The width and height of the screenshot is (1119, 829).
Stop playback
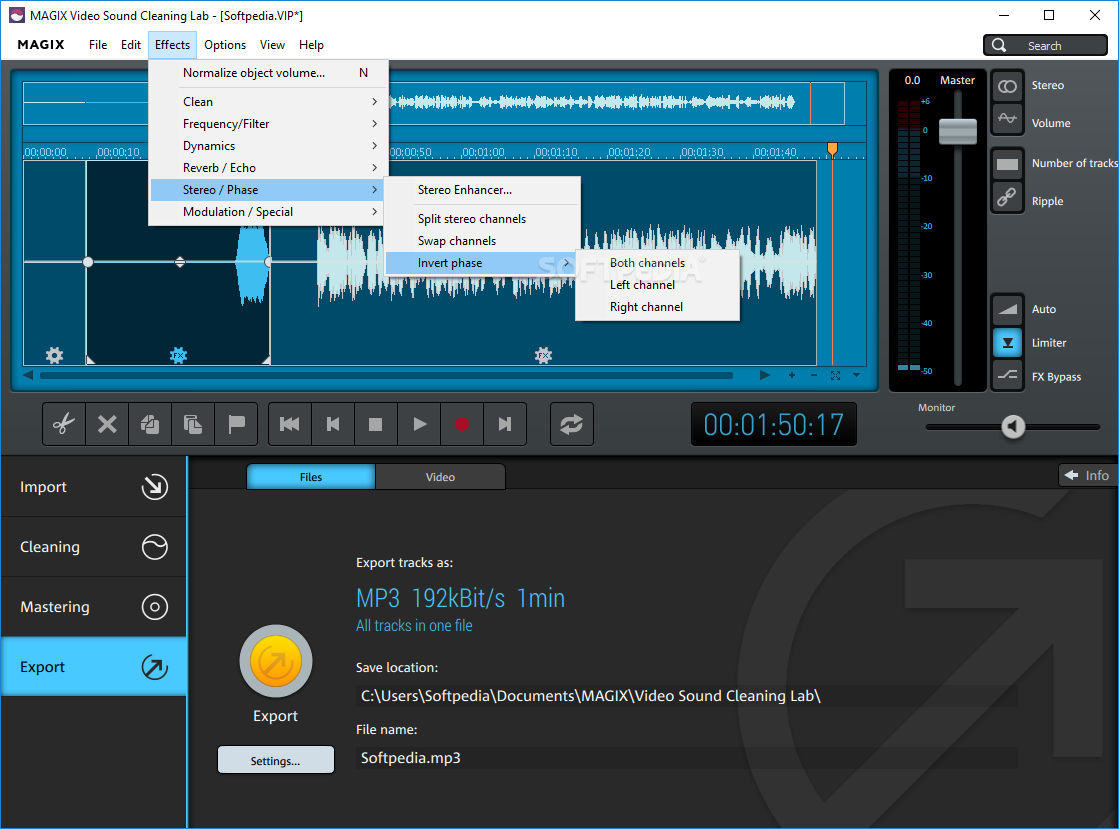[375, 424]
